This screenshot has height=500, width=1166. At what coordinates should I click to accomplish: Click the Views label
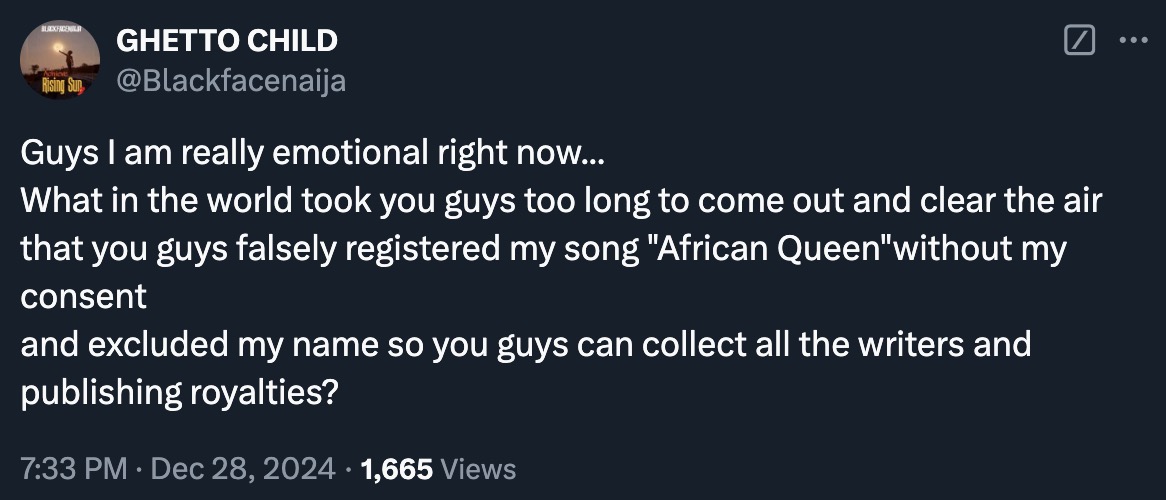point(478,468)
